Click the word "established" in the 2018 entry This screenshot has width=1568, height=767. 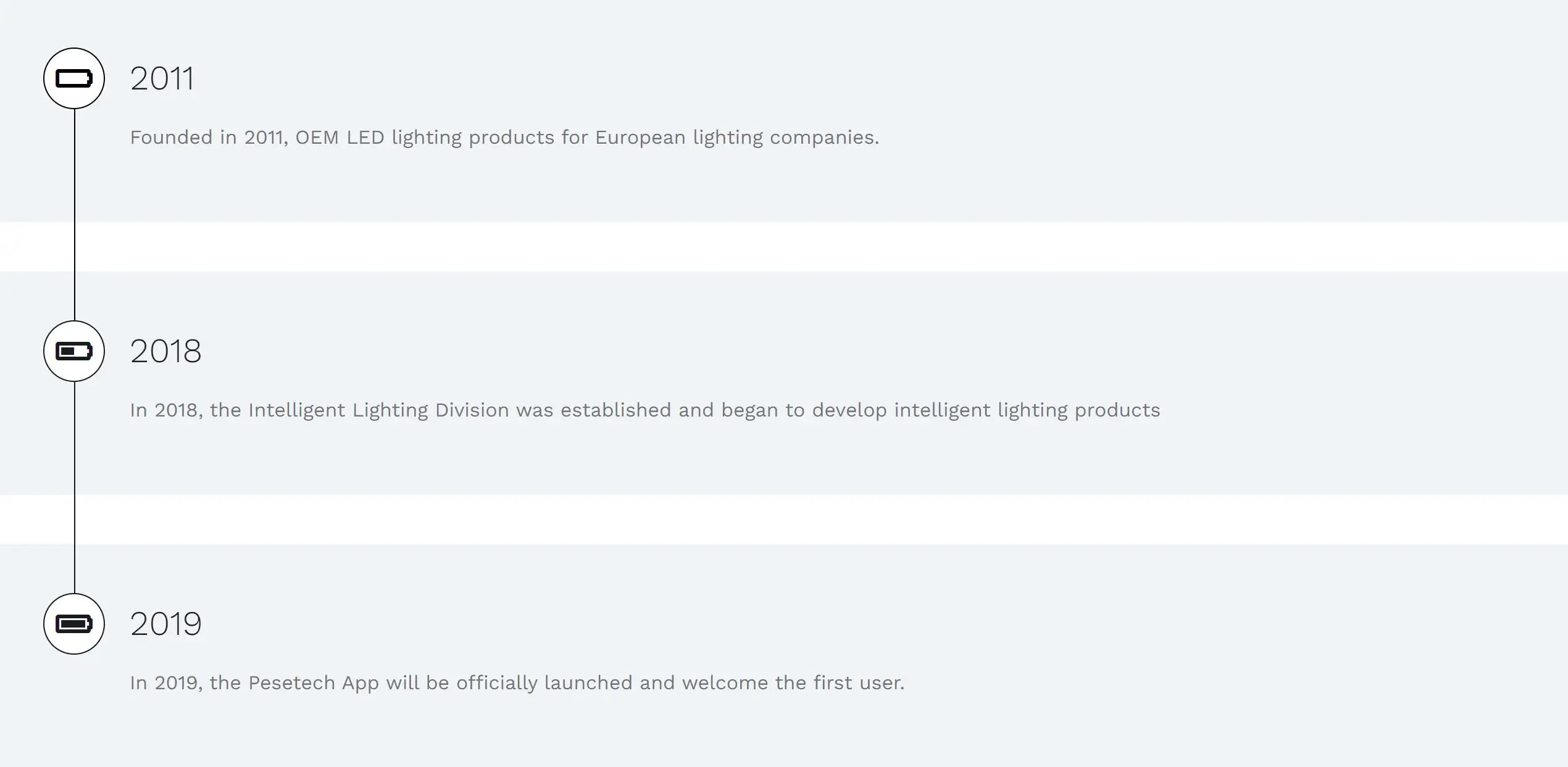point(615,410)
